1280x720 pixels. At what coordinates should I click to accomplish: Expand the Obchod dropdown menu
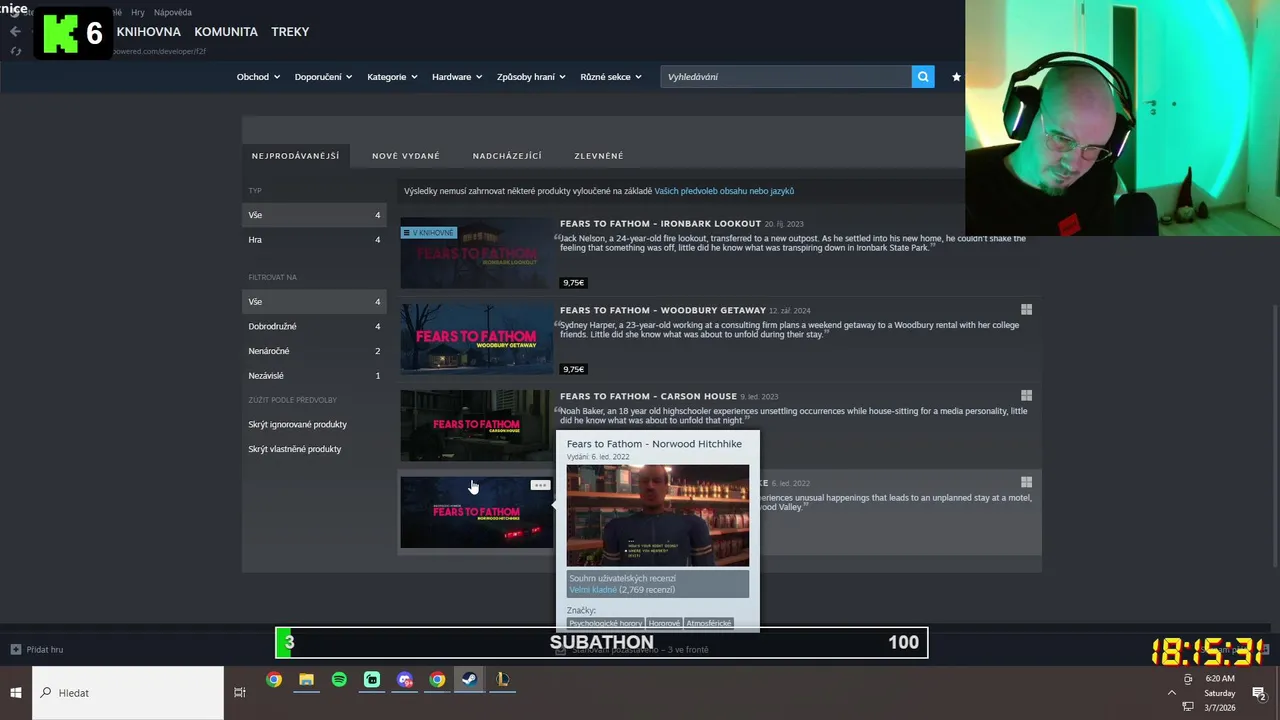click(x=258, y=77)
